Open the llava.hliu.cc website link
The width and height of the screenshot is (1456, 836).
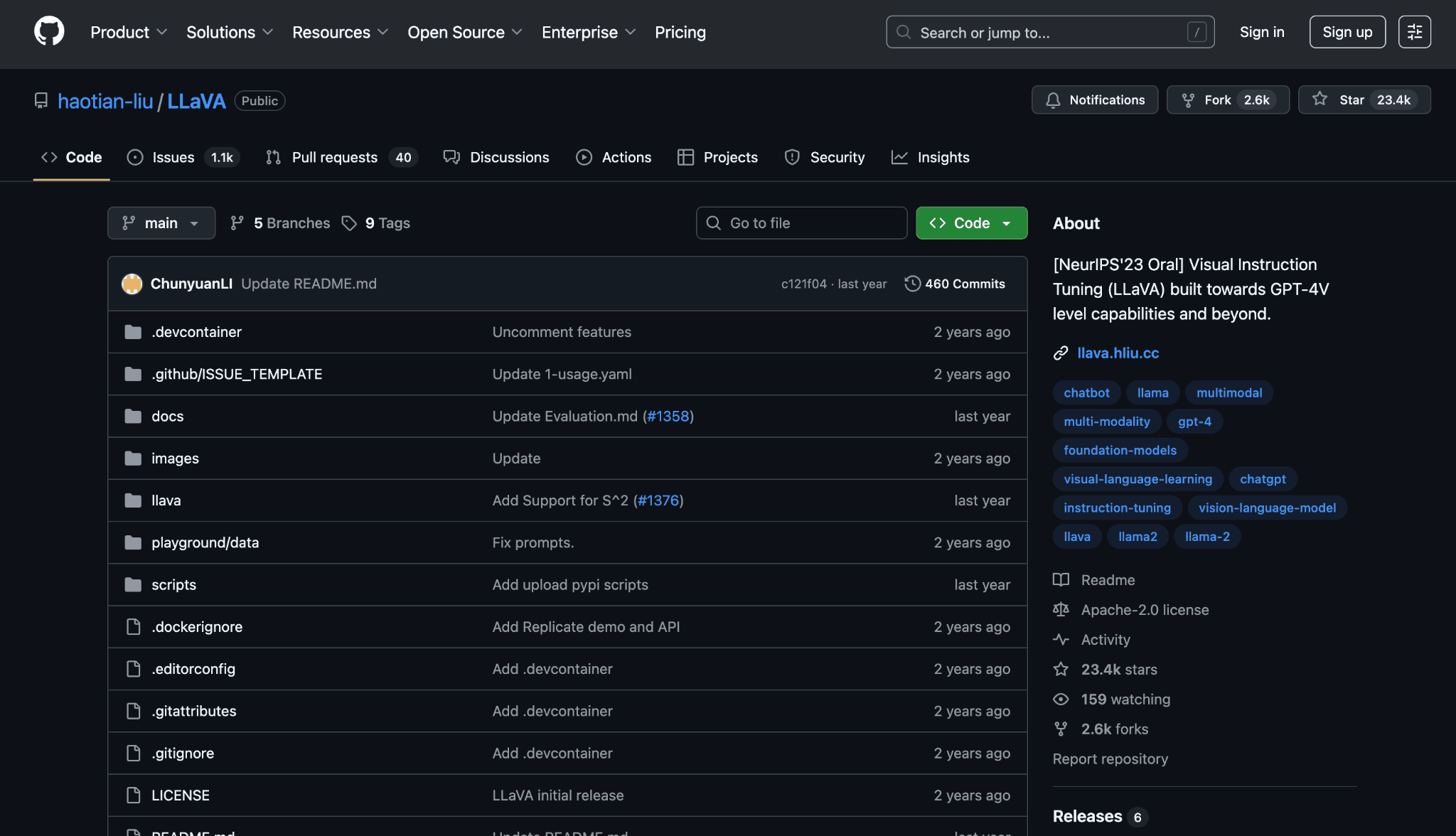1118,352
